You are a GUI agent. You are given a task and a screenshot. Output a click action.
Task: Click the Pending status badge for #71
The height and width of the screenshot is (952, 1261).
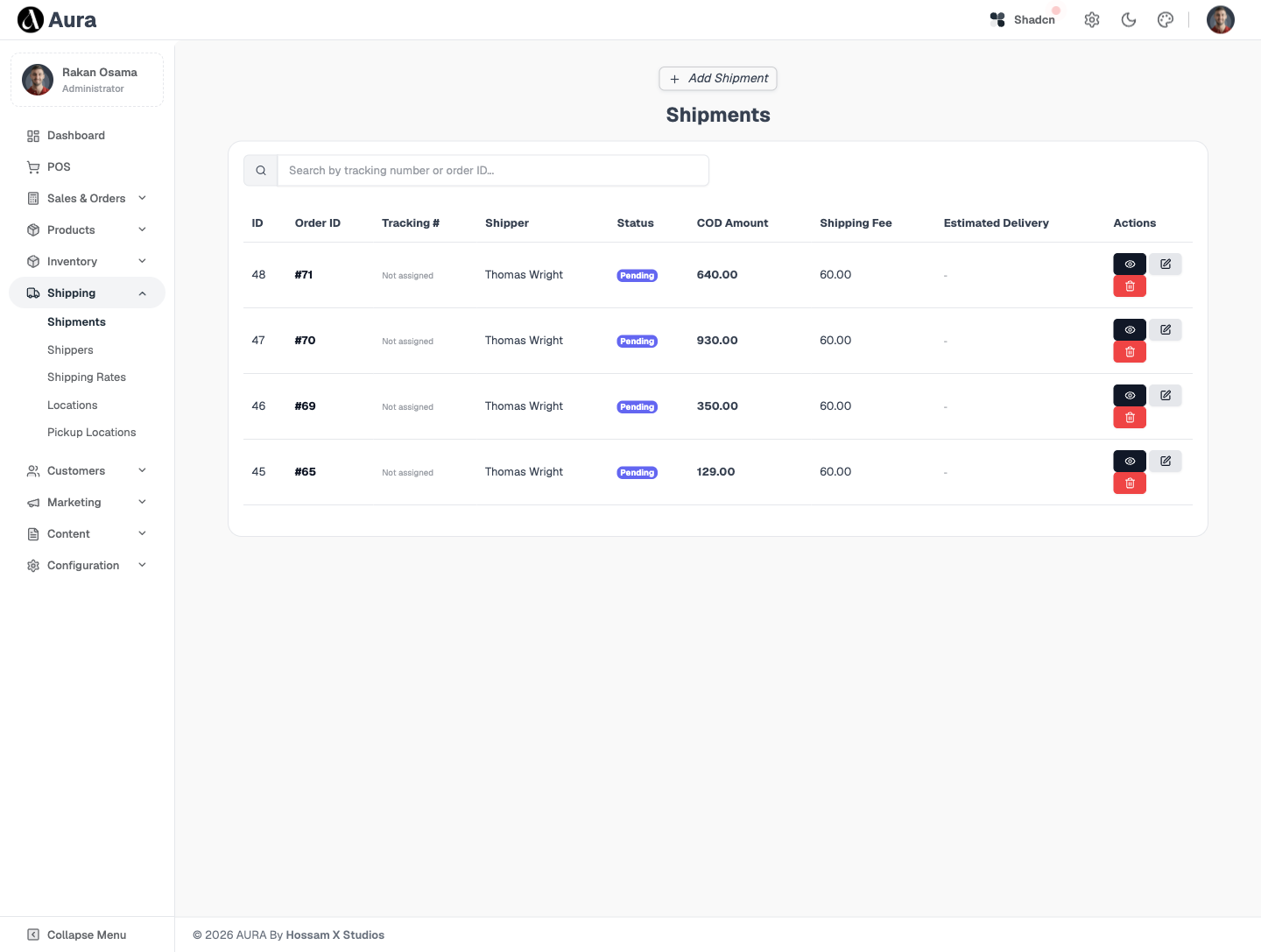(638, 275)
